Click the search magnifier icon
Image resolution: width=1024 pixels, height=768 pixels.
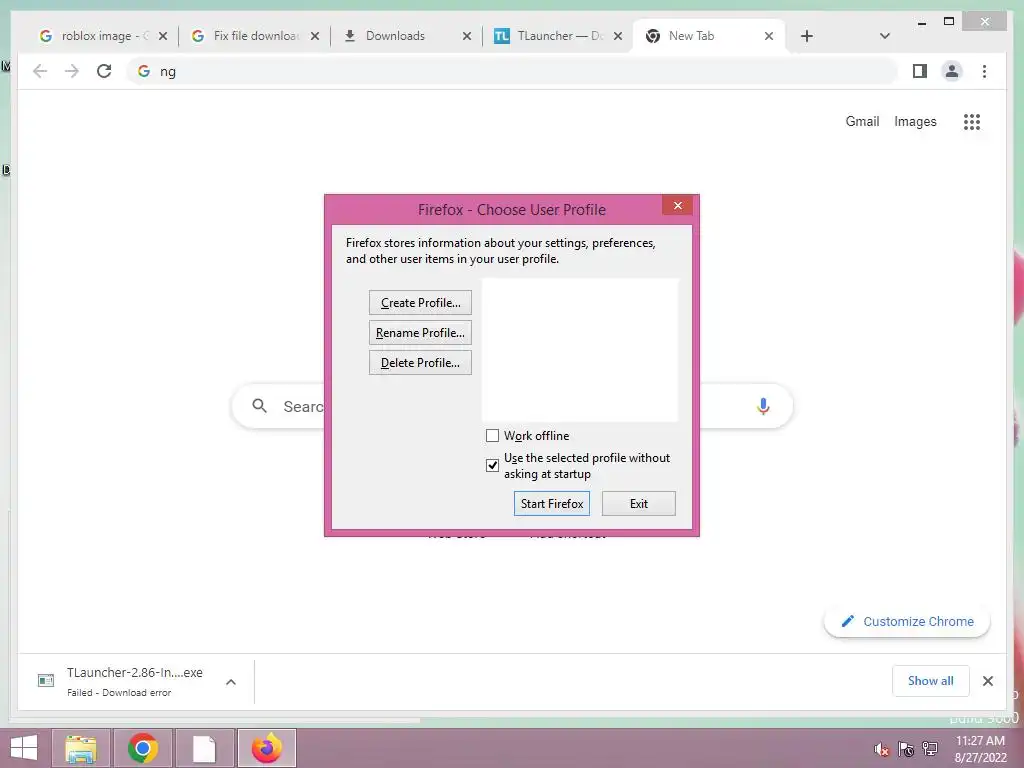pos(259,406)
